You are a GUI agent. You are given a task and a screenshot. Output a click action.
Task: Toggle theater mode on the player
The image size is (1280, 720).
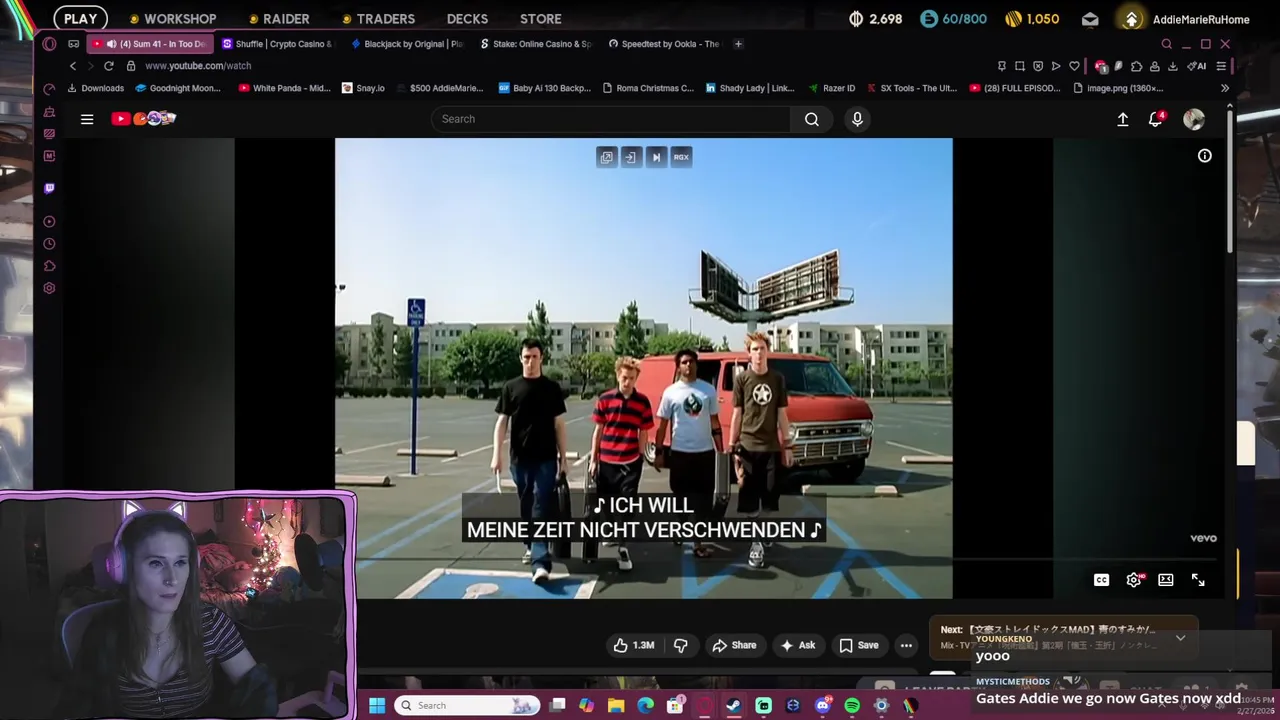pos(1166,580)
